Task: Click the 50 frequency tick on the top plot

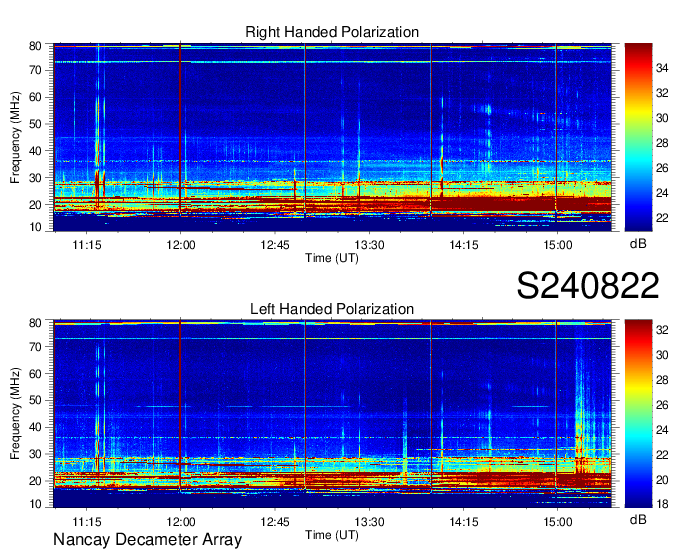Action: click(36, 124)
